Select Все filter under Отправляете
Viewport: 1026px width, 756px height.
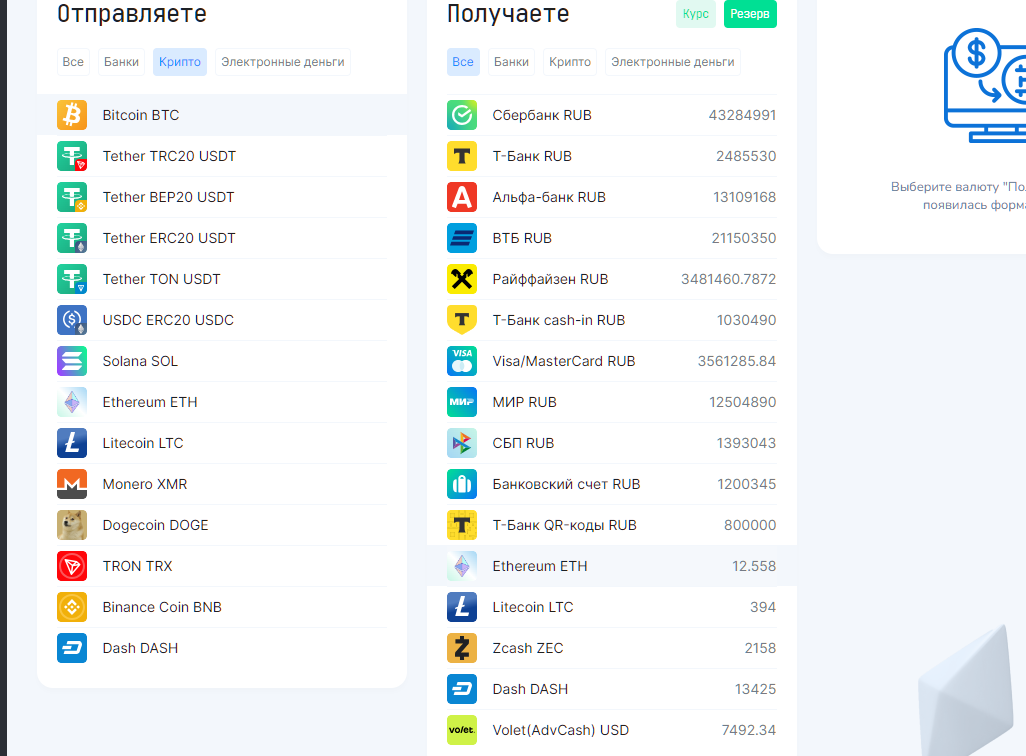[x=73, y=62]
